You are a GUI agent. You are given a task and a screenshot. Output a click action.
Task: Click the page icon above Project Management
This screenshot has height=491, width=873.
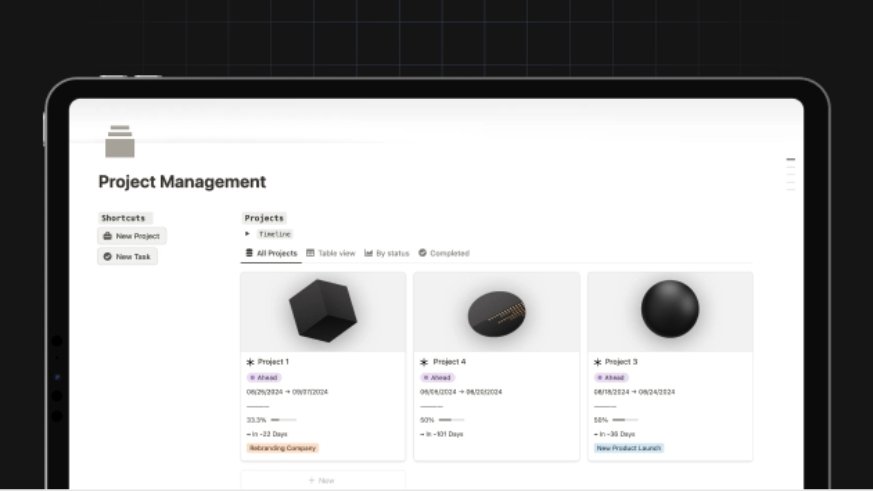tap(120, 142)
